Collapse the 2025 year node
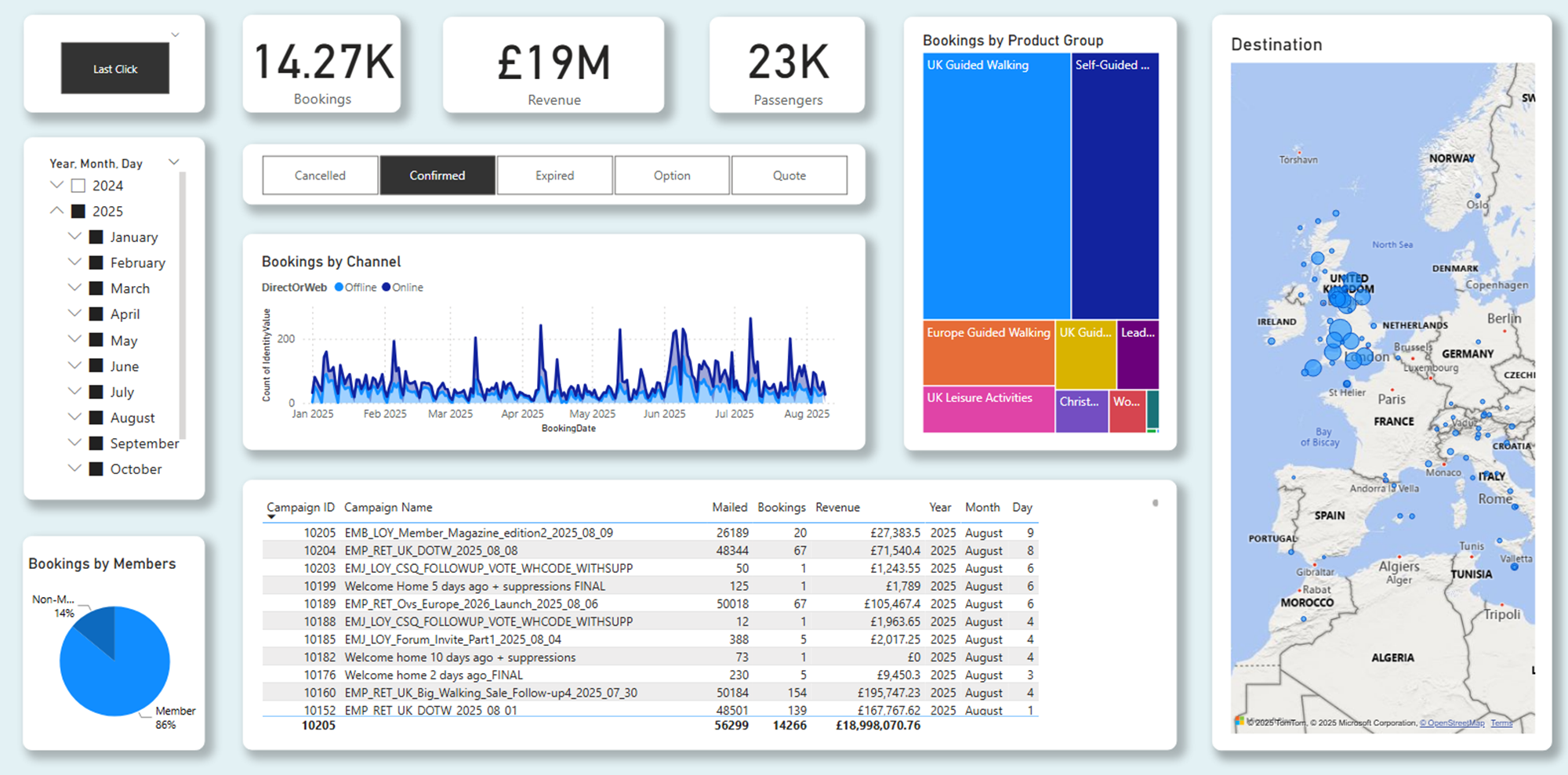The height and width of the screenshot is (775, 1568). tap(56, 211)
